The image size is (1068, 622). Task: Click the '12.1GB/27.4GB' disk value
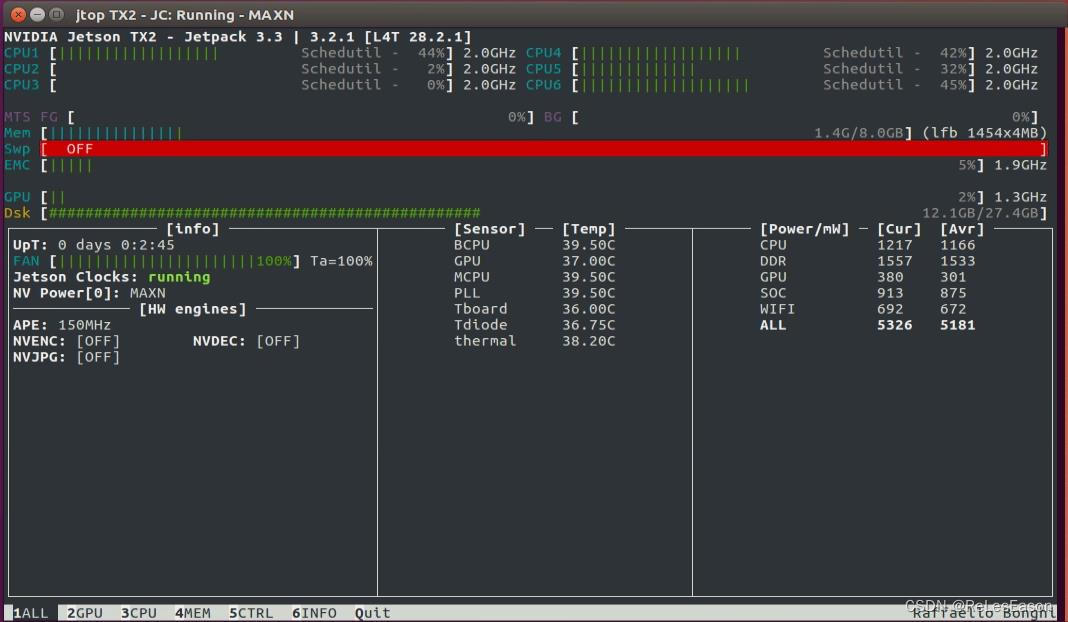click(x=980, y=213)
